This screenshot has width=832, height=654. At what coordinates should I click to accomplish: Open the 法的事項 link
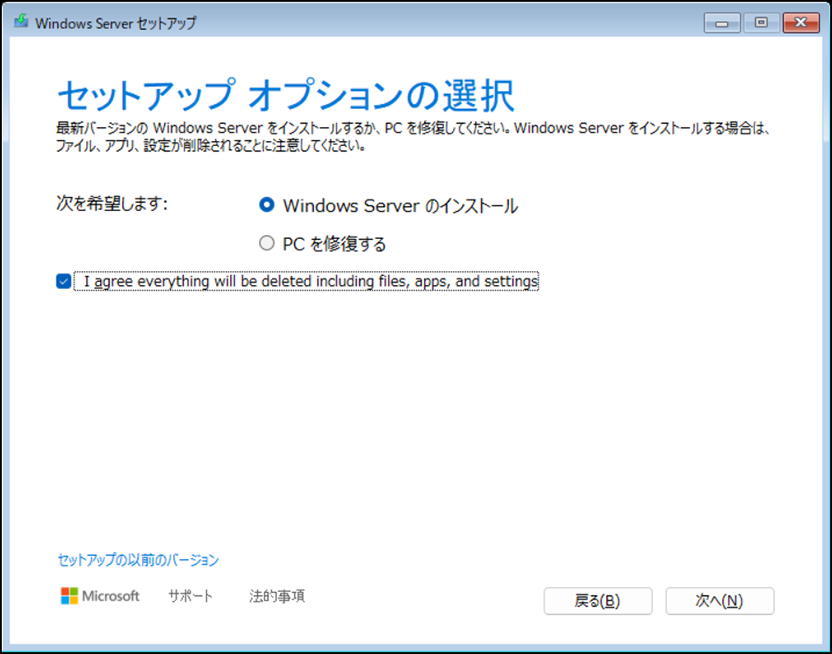276,596
